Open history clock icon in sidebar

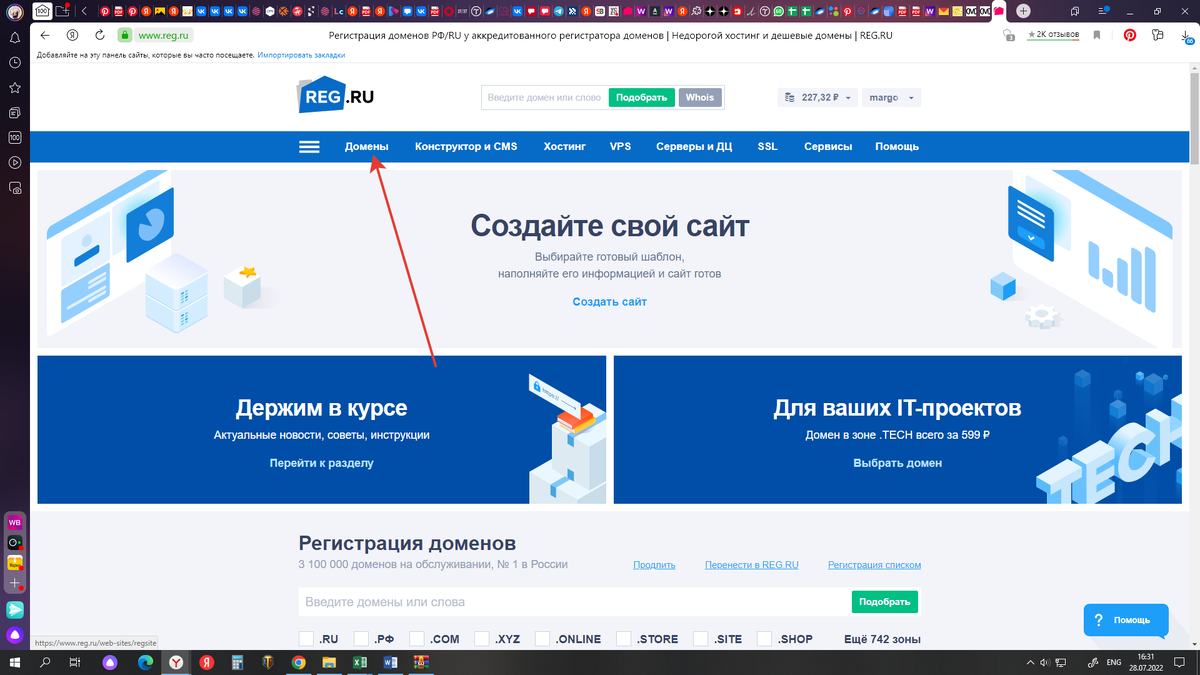coord(15,63)
